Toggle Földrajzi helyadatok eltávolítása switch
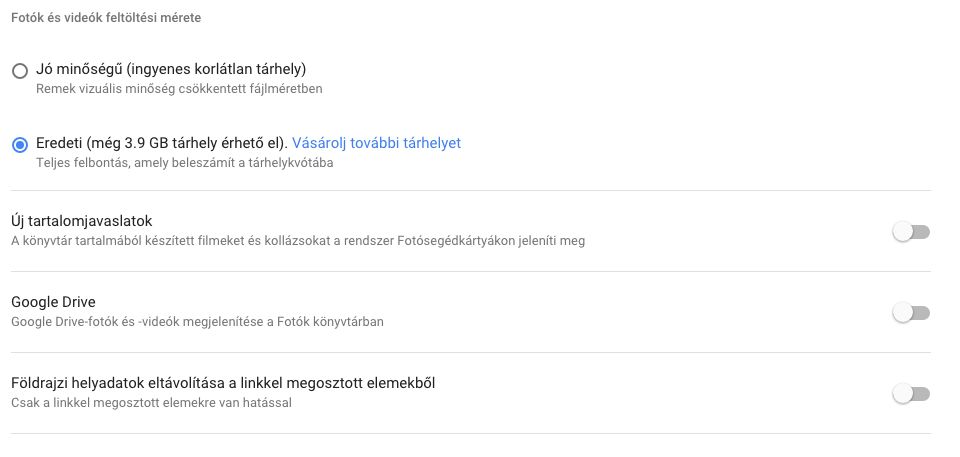 911,393
